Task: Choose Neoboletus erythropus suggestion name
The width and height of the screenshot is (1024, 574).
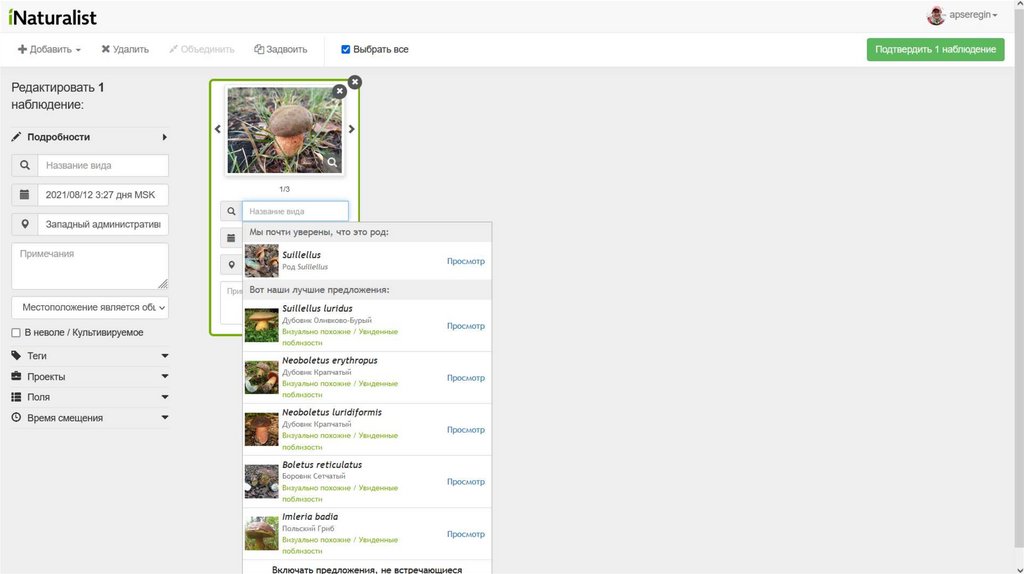Action: 330,360
